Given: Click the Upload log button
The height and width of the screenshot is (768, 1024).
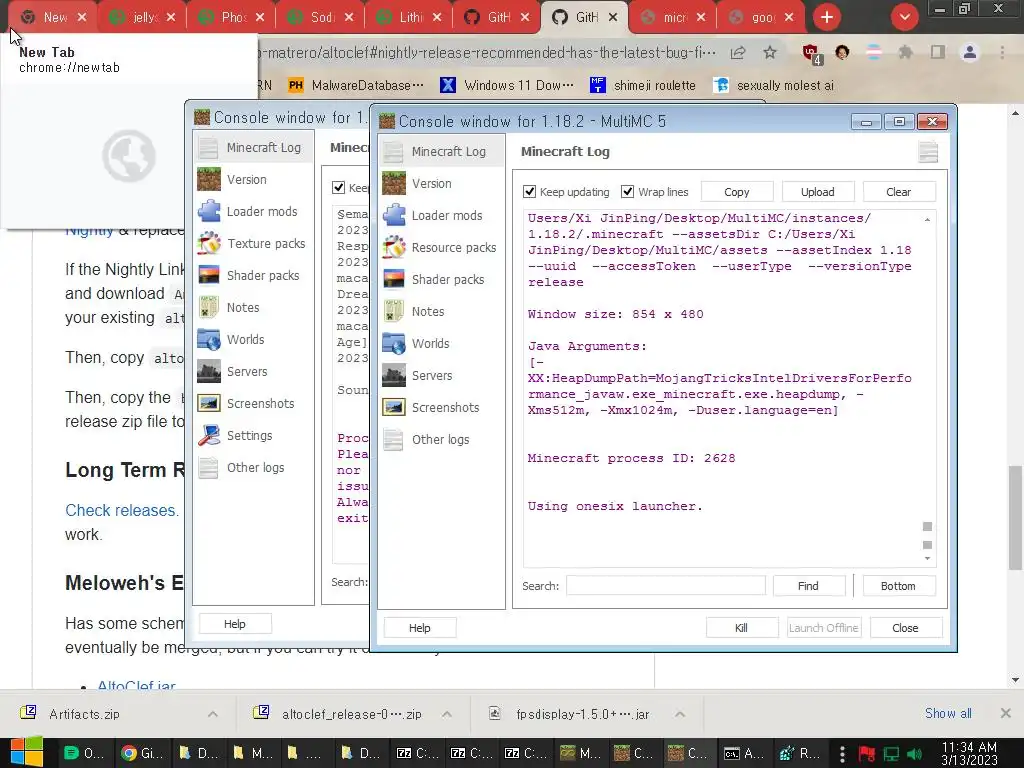Looking at the screenshot, I should 818,192.
